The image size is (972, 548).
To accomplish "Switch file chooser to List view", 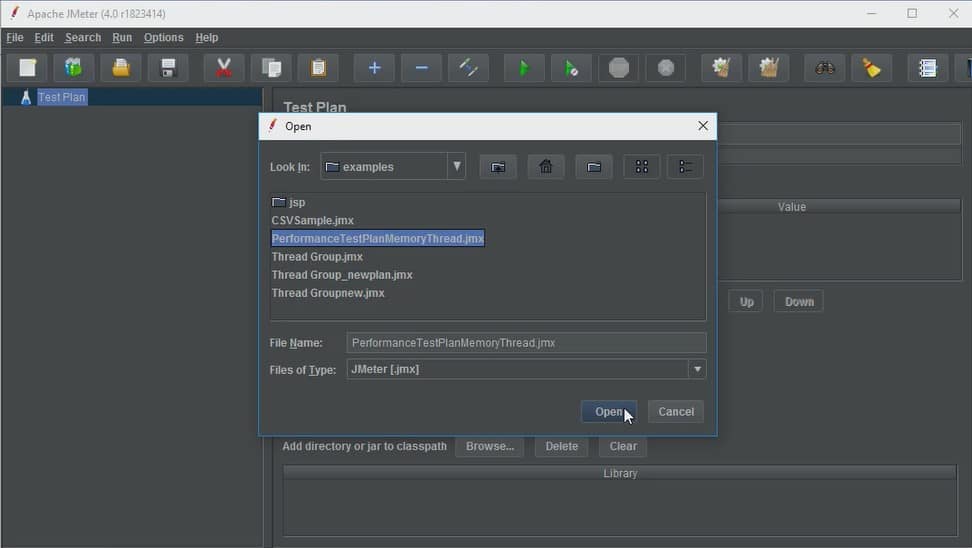I will (x=642, y=167).
